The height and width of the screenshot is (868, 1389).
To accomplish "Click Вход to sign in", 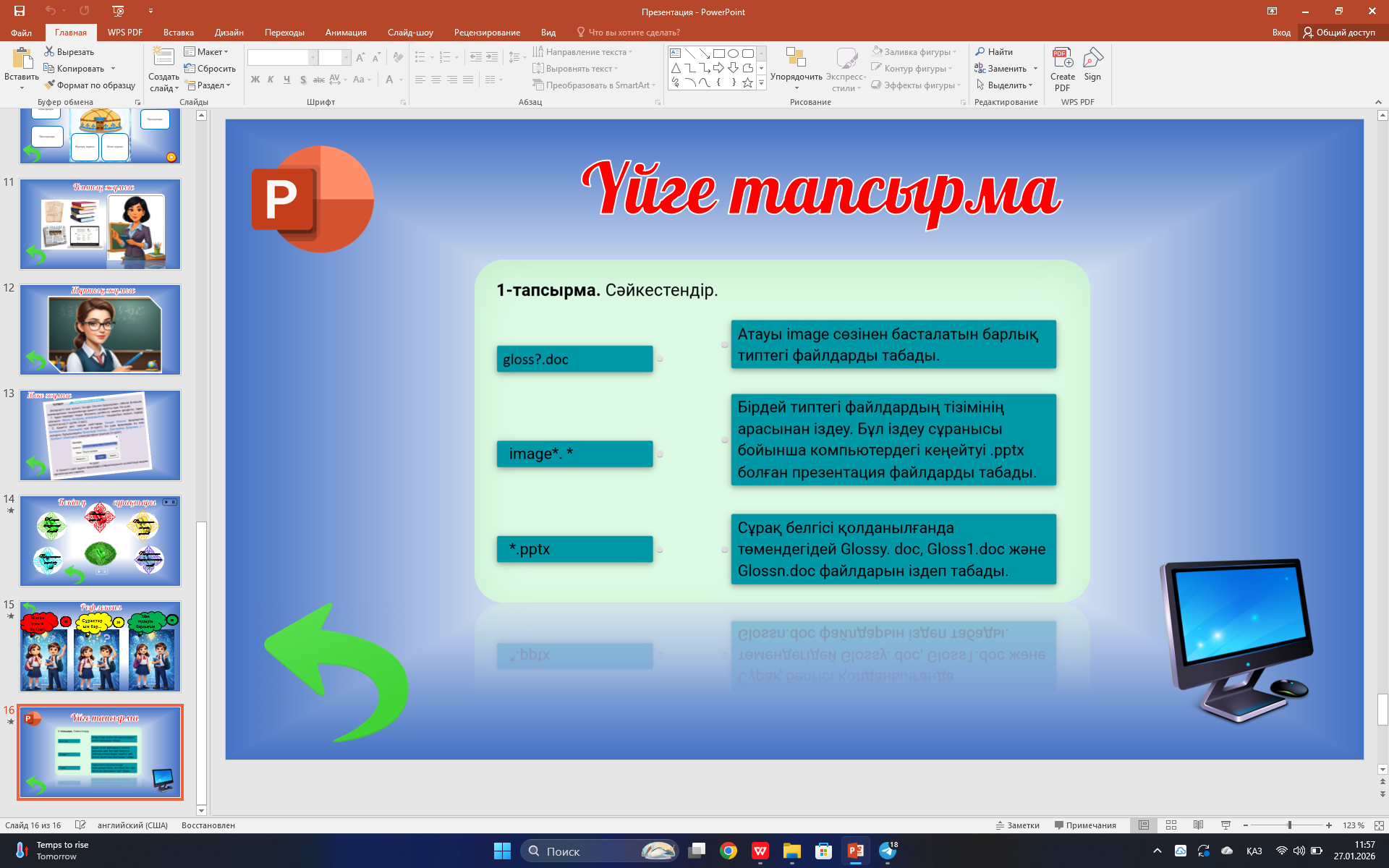I will (1281, 32).
